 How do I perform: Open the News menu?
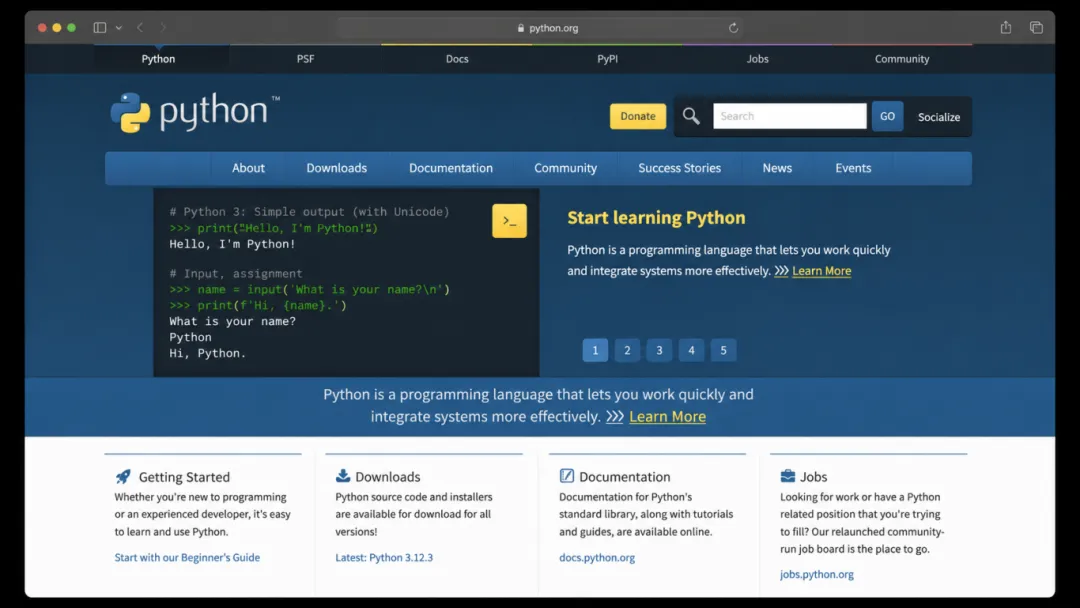777,168
